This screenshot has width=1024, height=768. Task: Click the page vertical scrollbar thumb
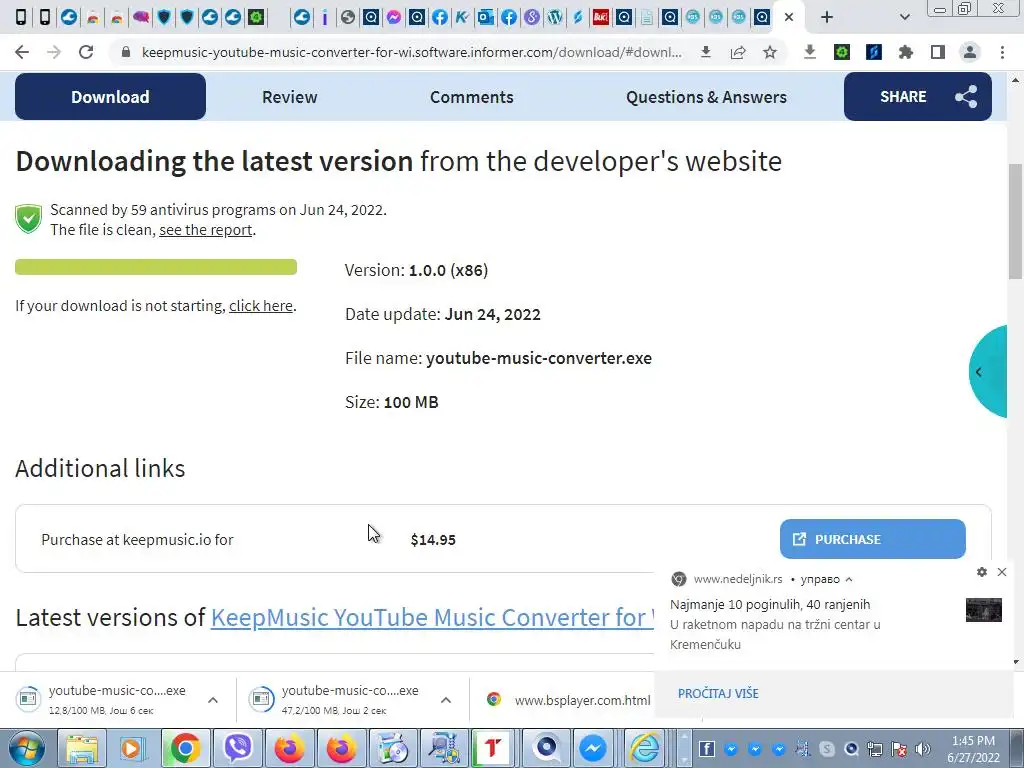(1016, 222)
